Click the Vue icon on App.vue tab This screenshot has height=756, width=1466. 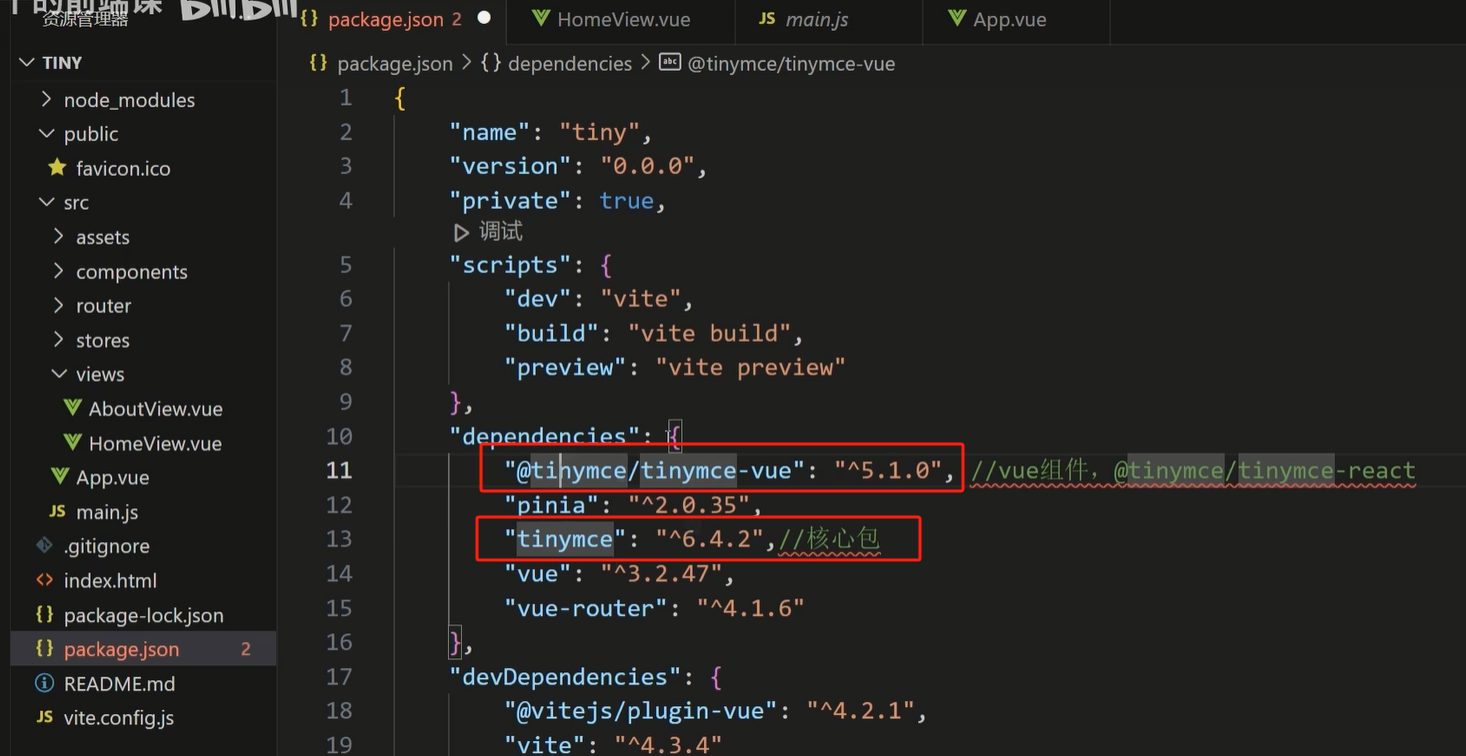click(956, 18)
